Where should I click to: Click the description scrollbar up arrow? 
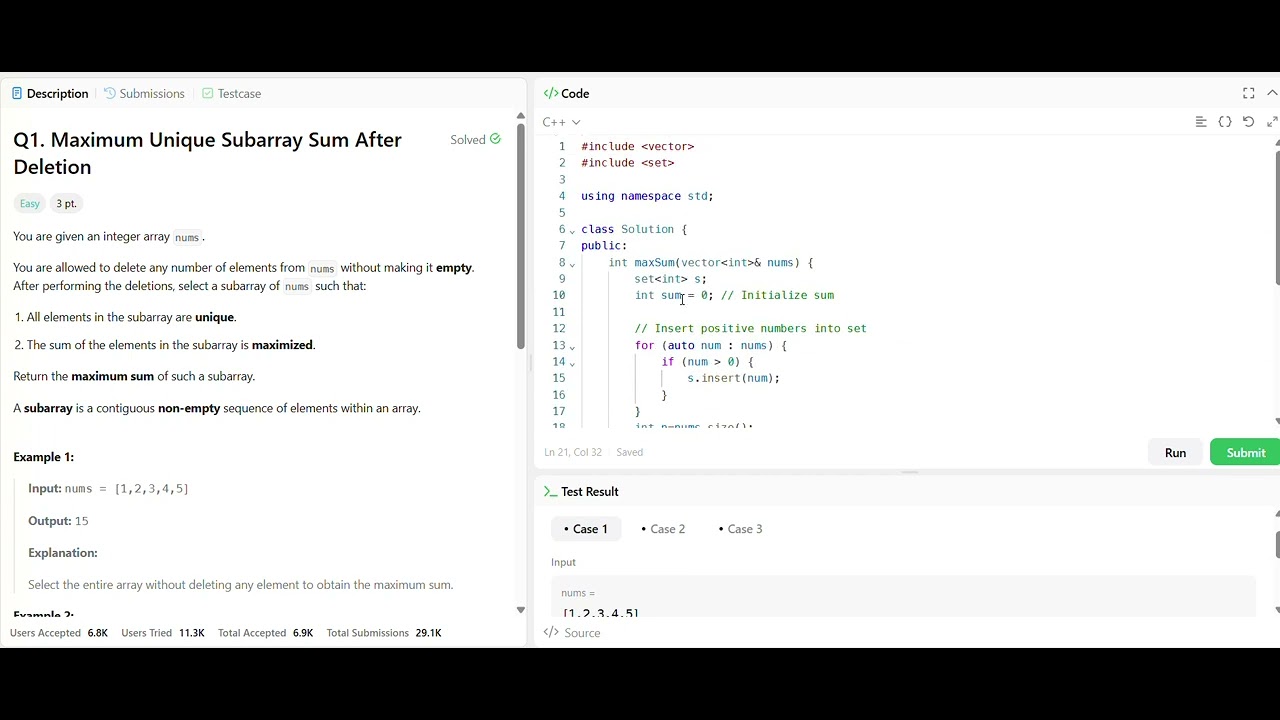520,116
